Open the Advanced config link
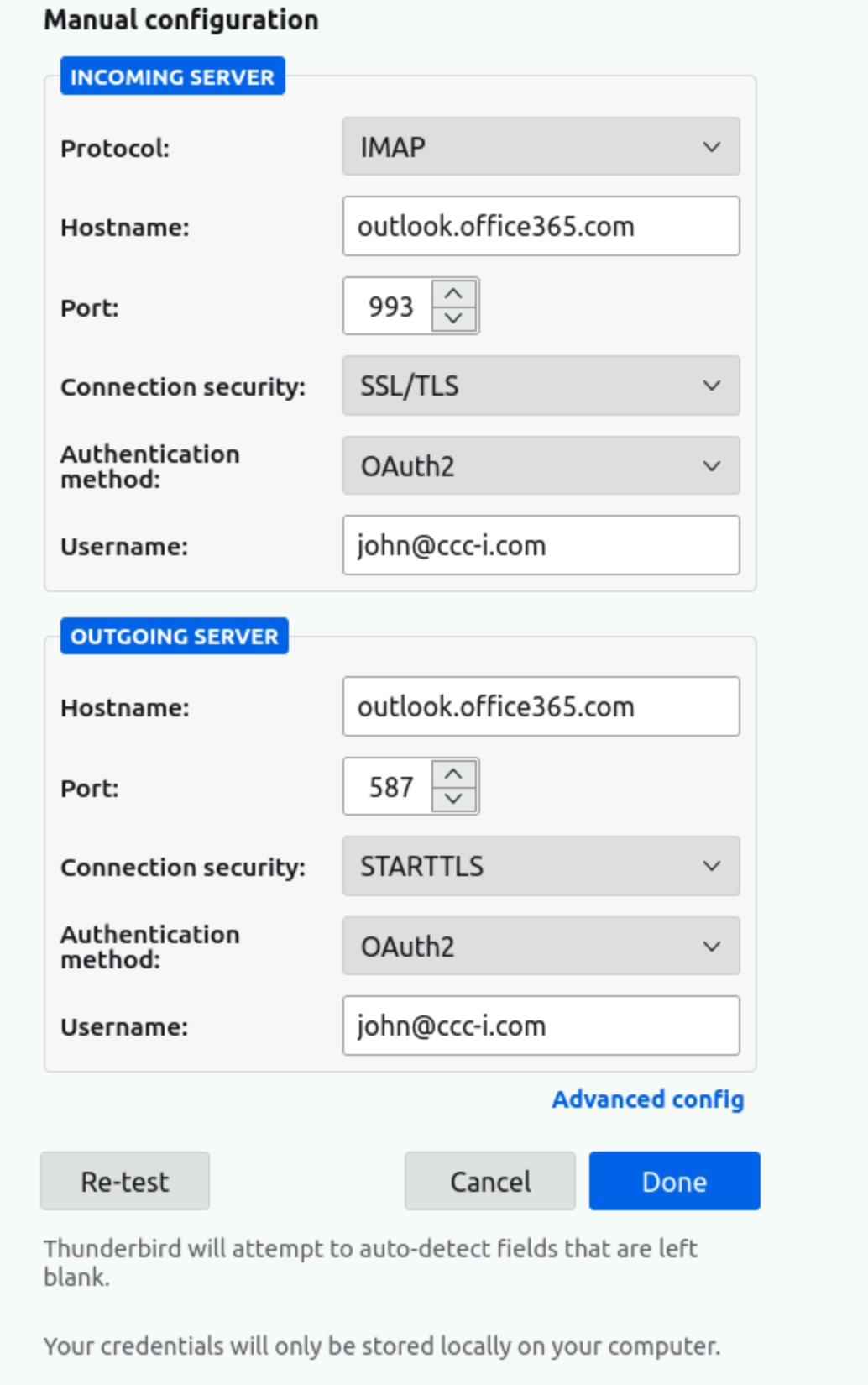Viewport: 868px width, 1385px height. coord(647,1099)
